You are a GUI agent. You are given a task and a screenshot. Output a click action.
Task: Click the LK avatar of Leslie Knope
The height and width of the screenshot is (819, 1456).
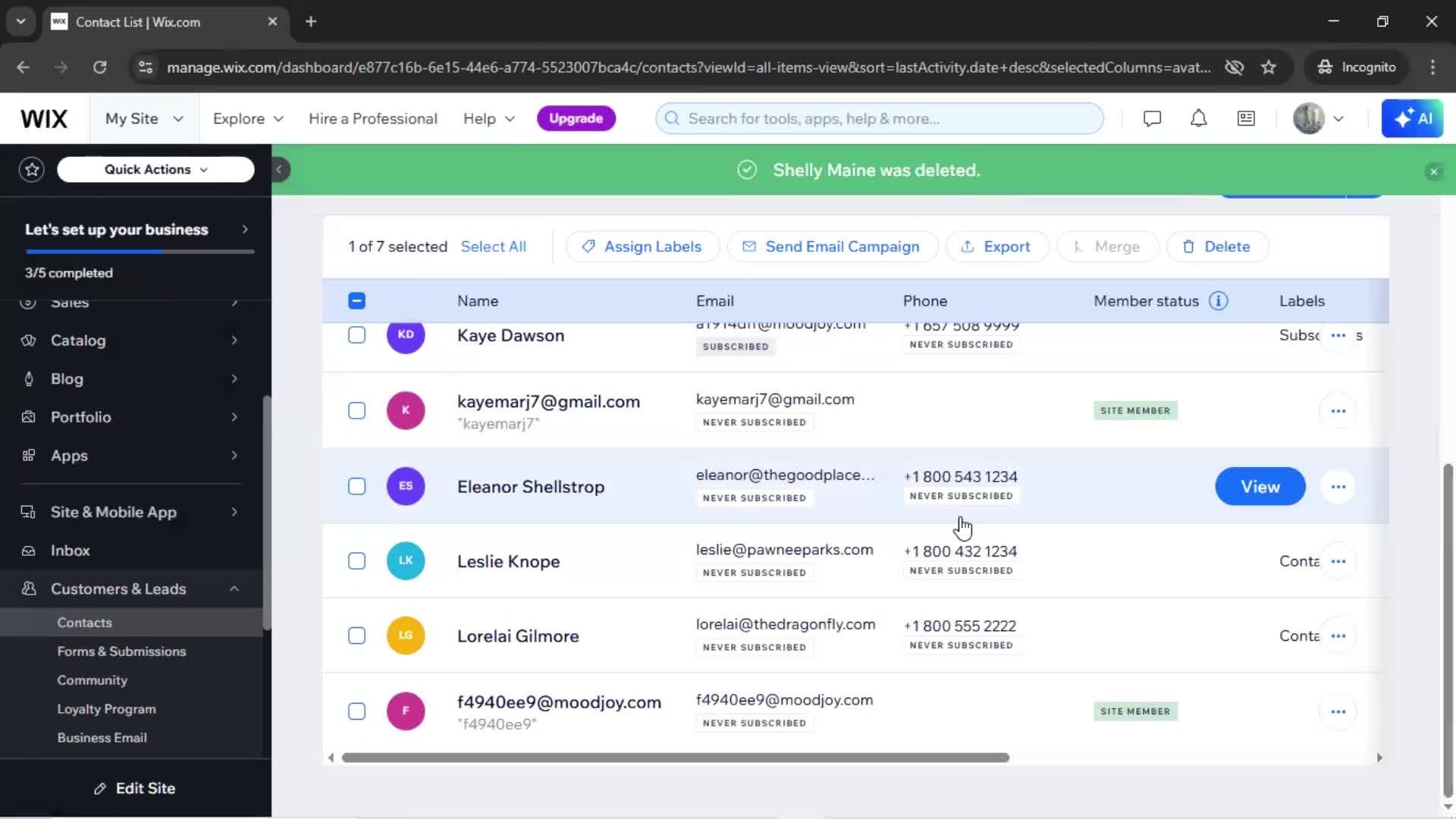coord(406,560)
